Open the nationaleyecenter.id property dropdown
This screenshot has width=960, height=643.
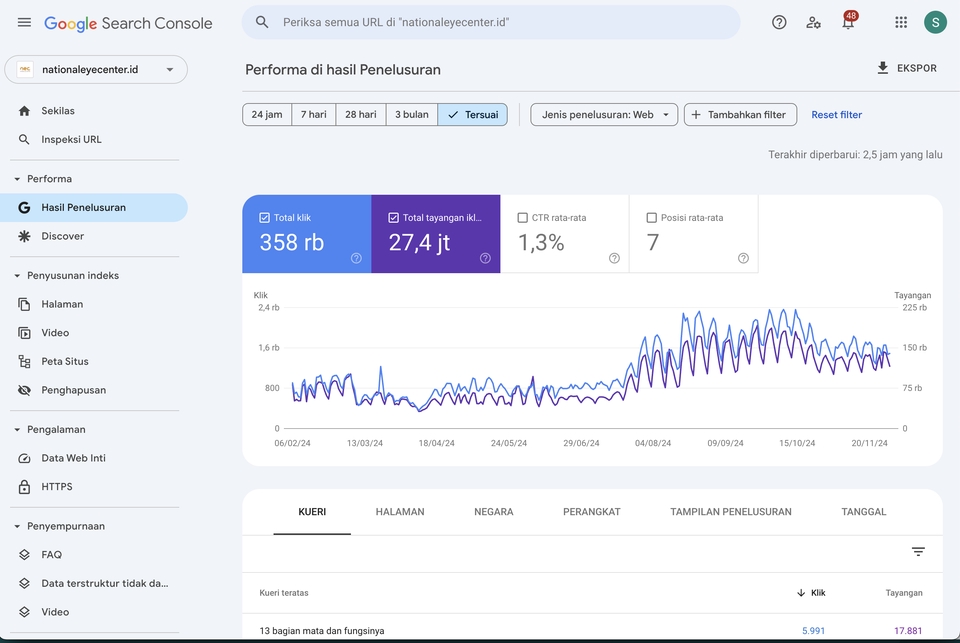96,69
